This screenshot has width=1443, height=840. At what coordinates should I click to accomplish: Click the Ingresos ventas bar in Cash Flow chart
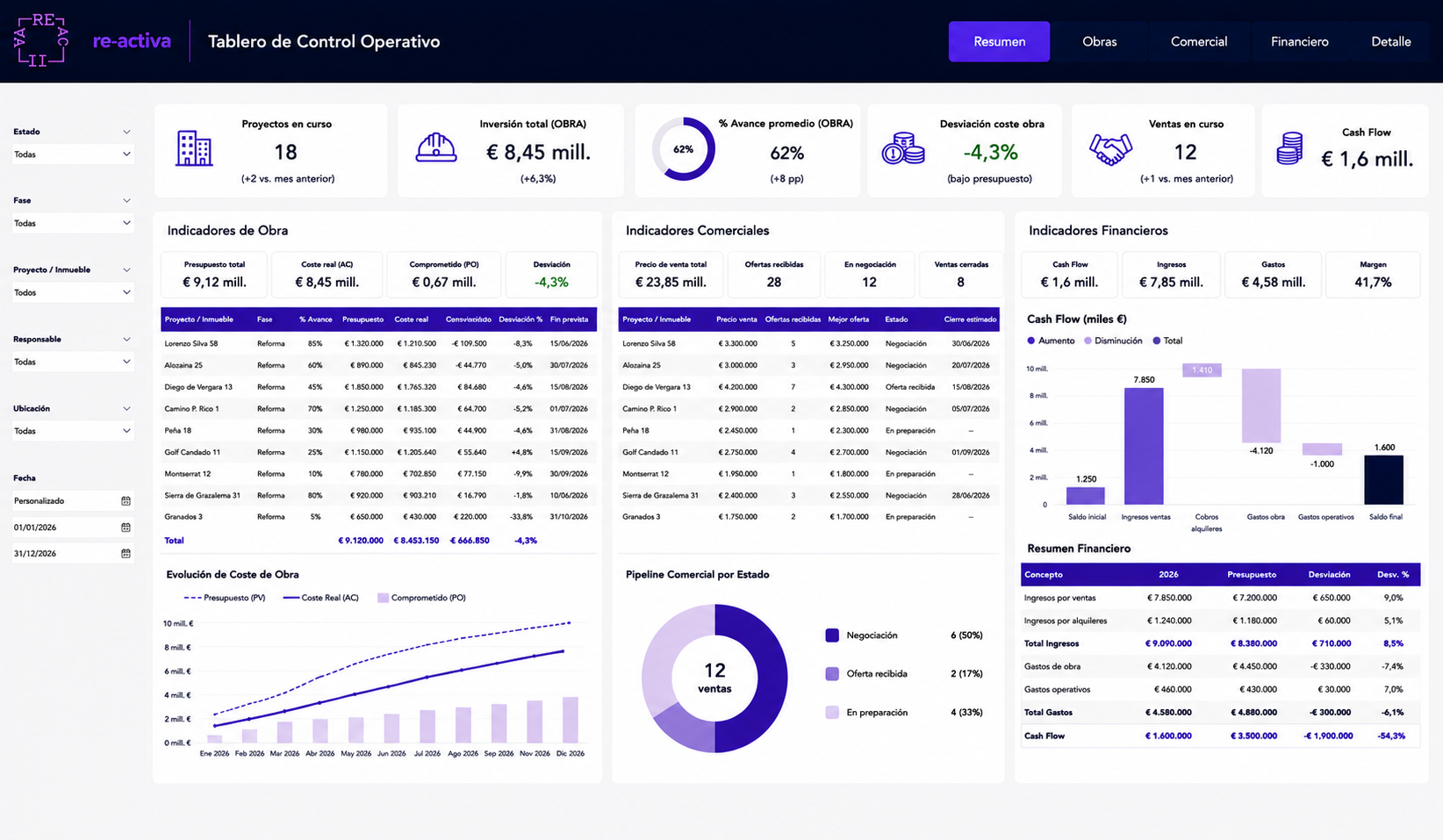1144,446
